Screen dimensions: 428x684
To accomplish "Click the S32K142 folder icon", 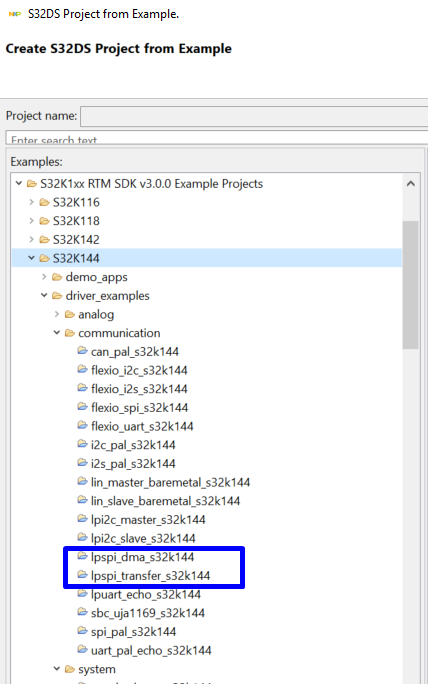I will click(x=44, y=239).
